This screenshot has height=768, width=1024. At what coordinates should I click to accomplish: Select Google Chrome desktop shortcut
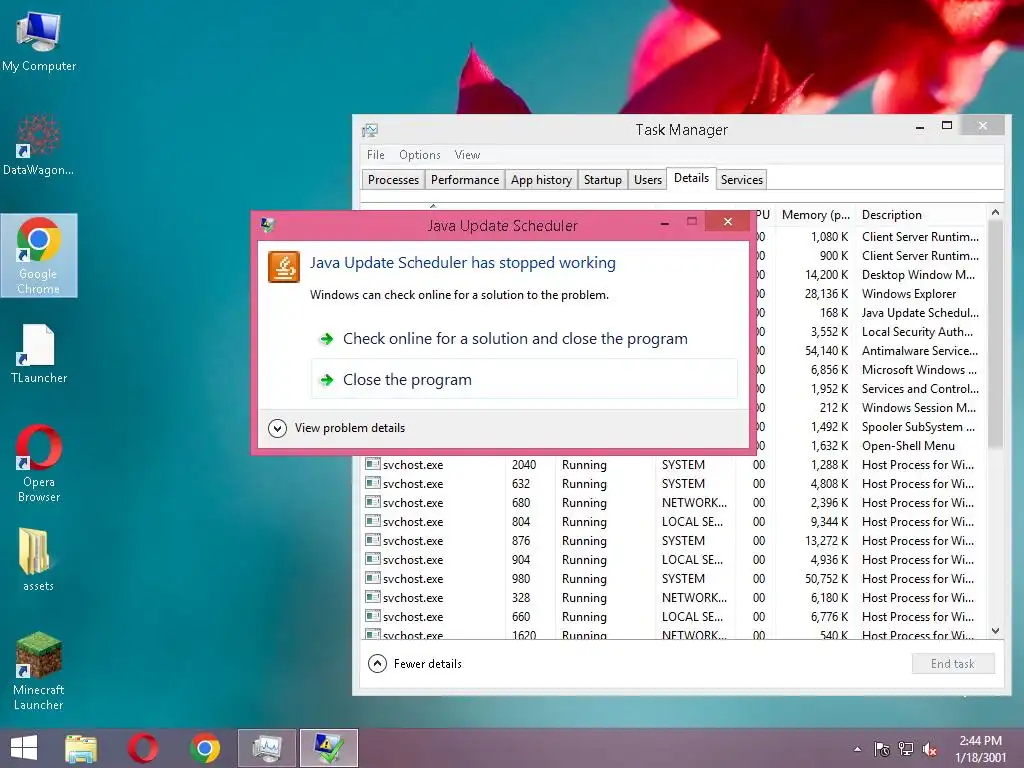[39, 255]
